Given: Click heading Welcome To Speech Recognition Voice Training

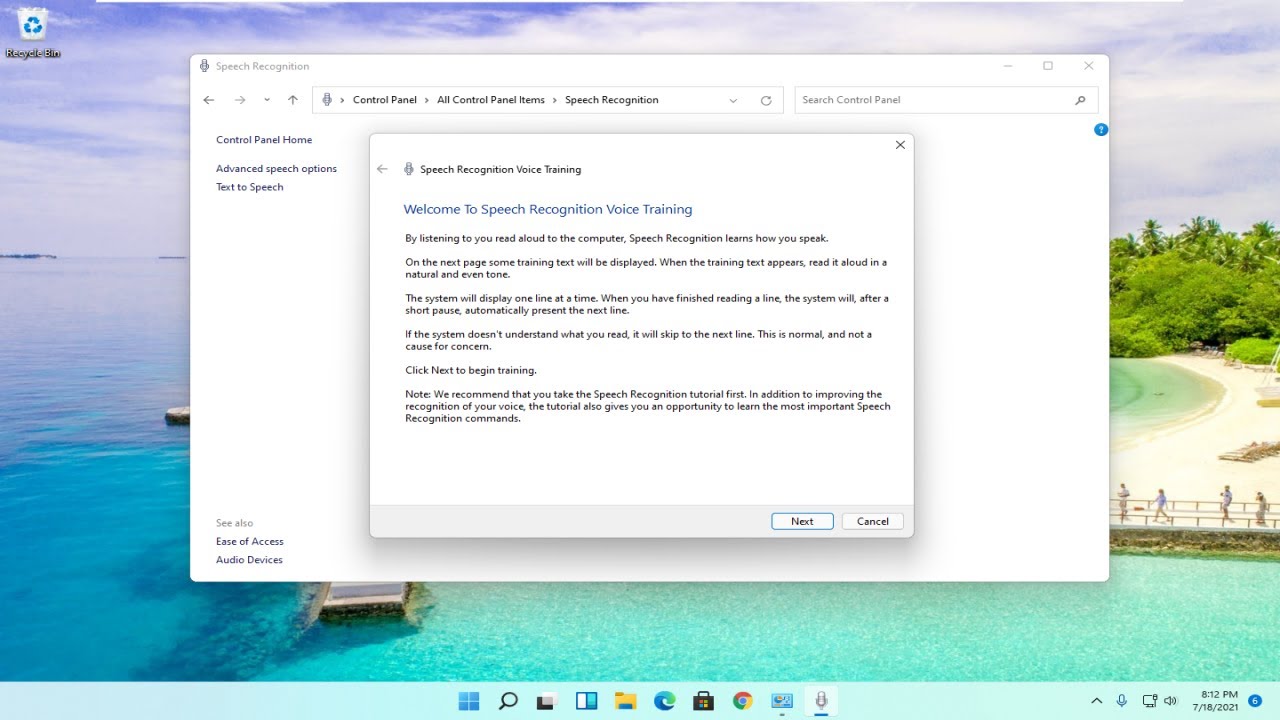Looking at the screenshot, I should [548, 209].
